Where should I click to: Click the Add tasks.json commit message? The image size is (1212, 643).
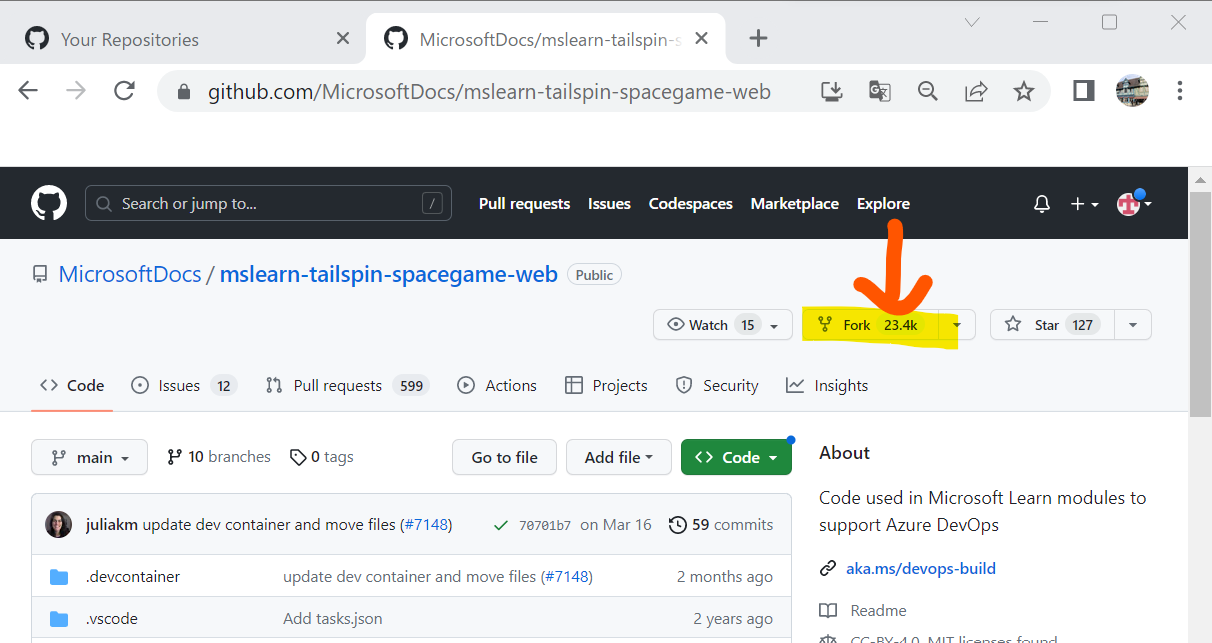pyautogui.click(x=333, y=619)
